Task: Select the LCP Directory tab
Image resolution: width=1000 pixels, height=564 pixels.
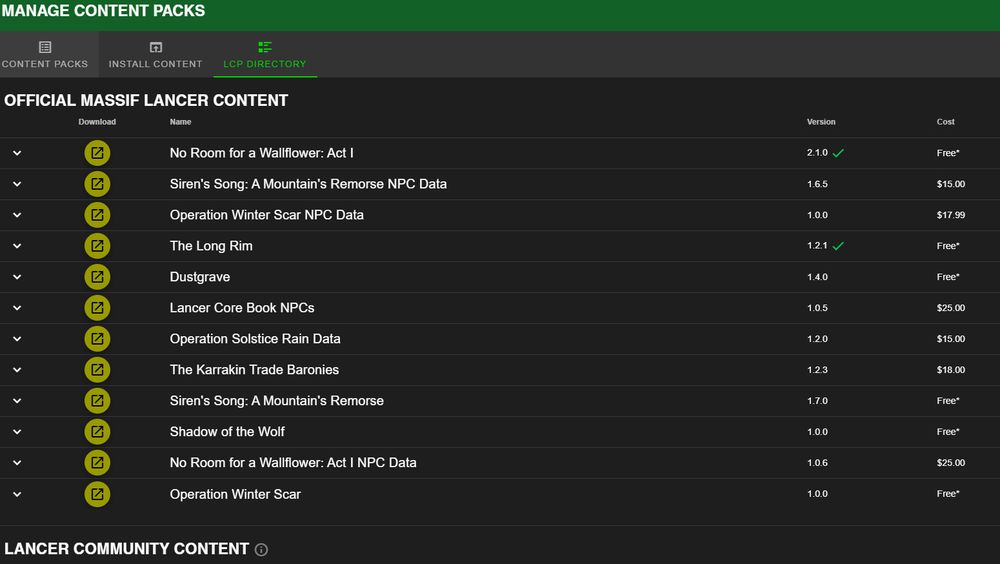Action: (x=265, y=55)
